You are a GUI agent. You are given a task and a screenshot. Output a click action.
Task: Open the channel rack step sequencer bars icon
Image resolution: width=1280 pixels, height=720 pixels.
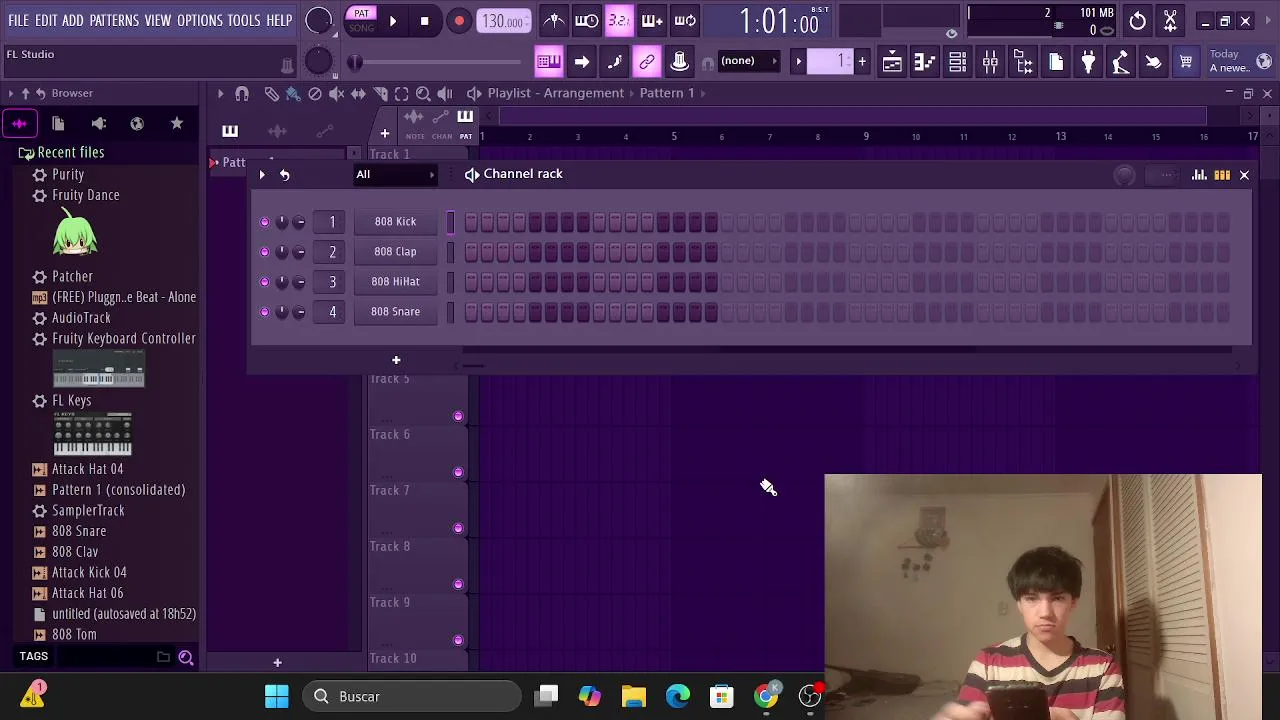pyautogui.click(x=1222, y=175)
